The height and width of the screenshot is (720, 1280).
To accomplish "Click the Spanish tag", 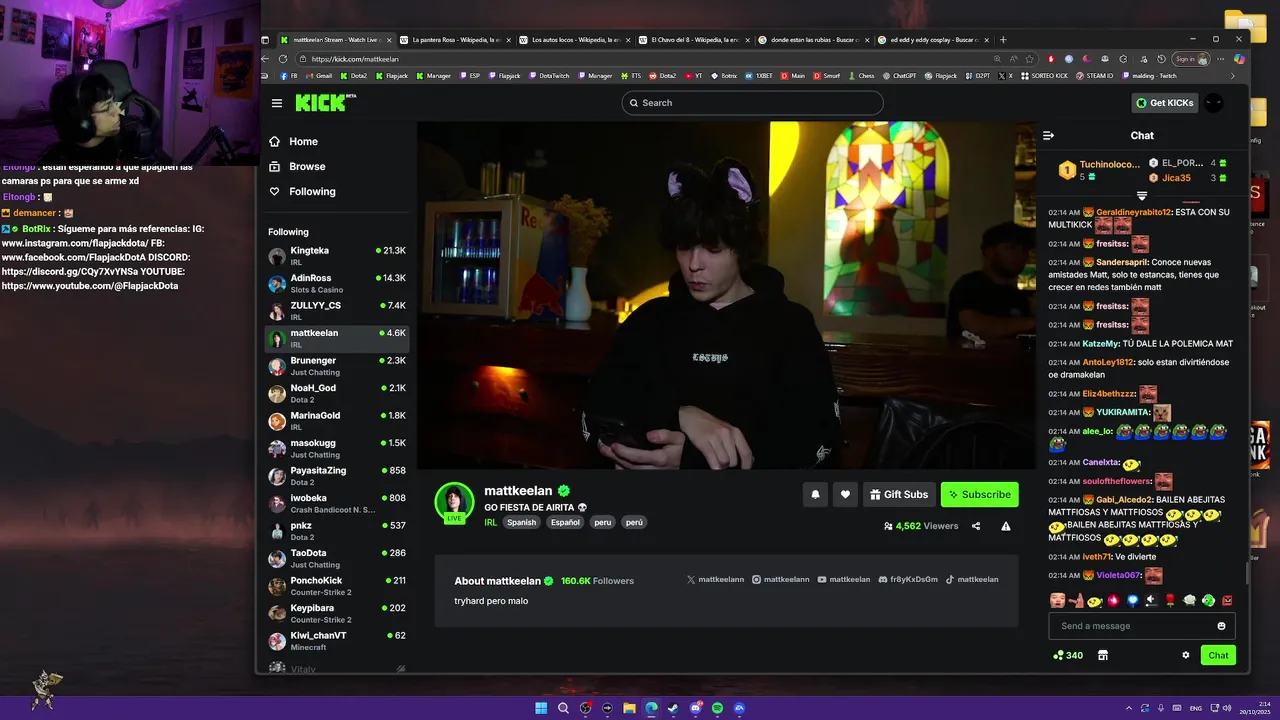I will pos(521,522).
